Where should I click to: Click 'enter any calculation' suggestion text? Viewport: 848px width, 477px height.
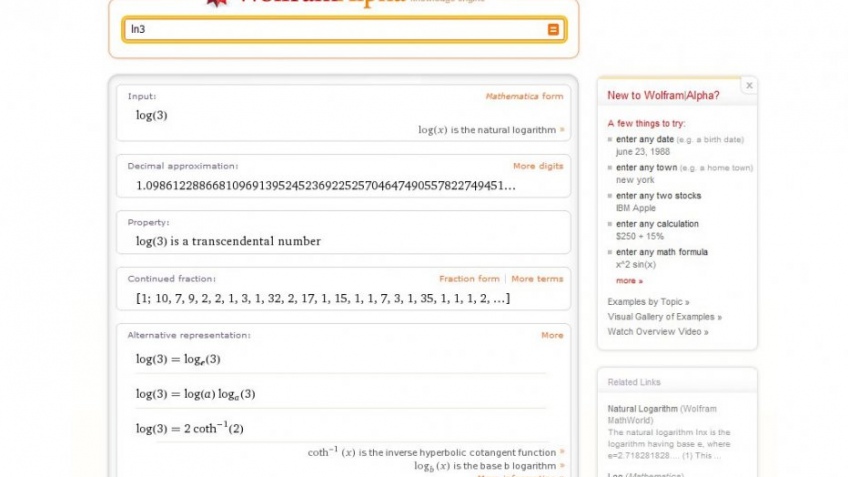(657, 224)
